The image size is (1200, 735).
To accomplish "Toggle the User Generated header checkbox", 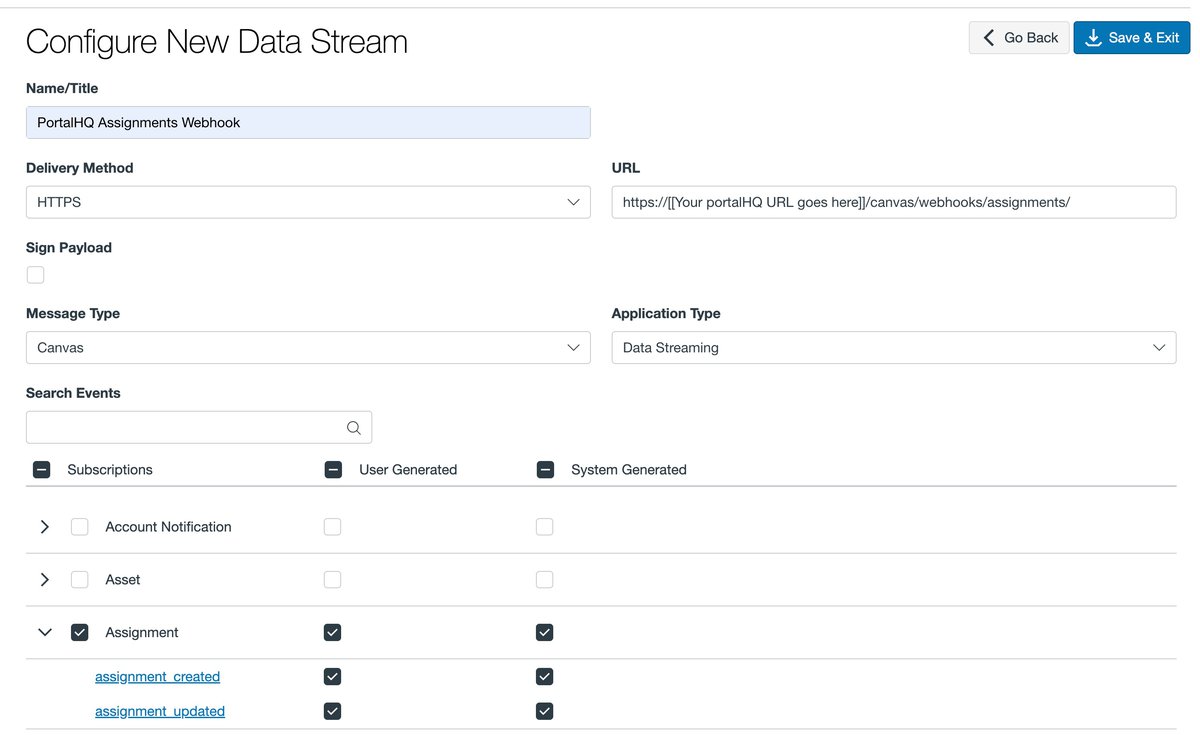I will 333,470.
